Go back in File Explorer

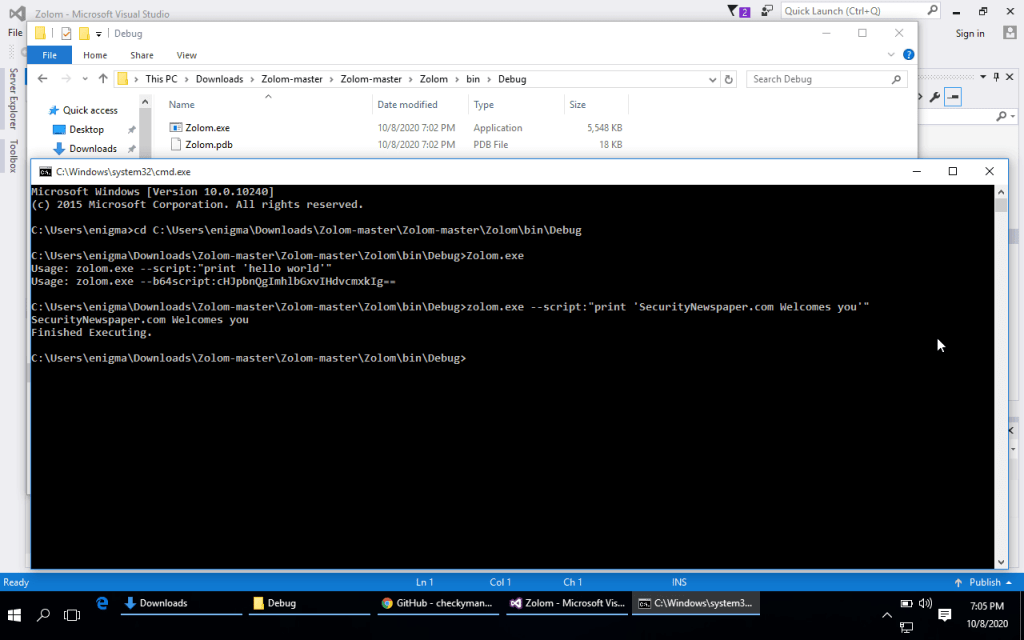click(x=42, y=79)
